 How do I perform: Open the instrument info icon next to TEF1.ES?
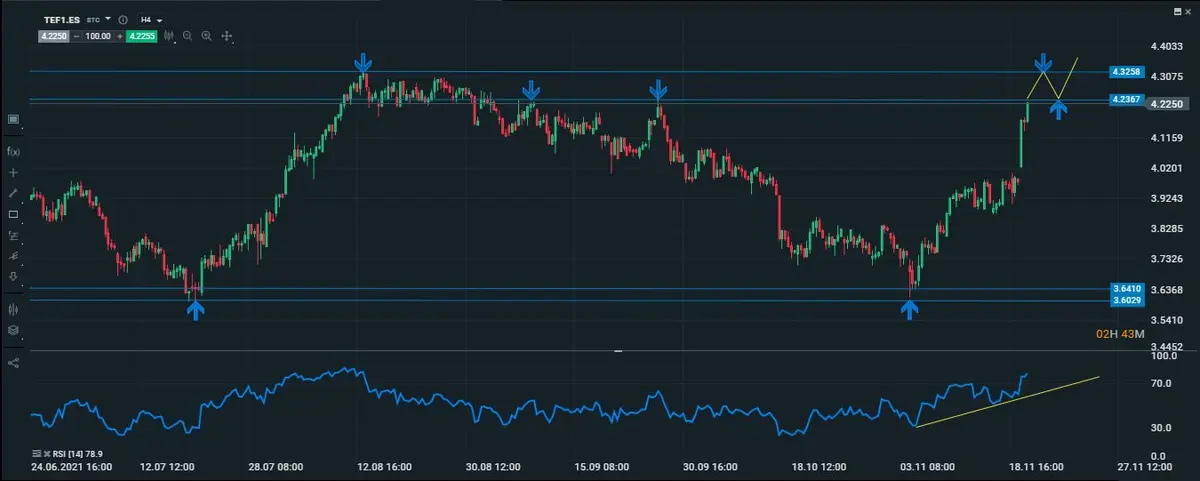[x=122, y=20]
